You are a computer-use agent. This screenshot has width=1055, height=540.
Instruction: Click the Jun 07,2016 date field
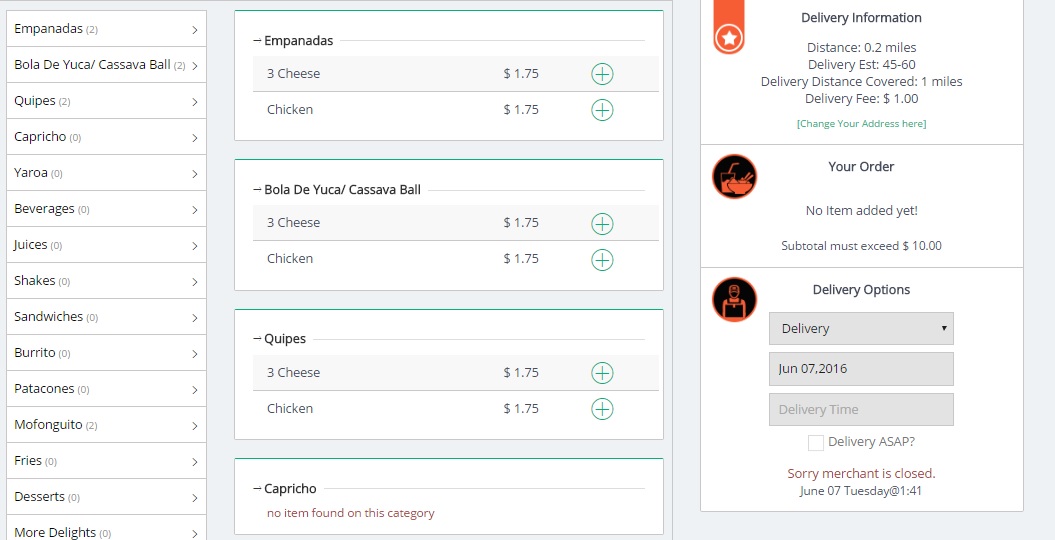(861, 369)
